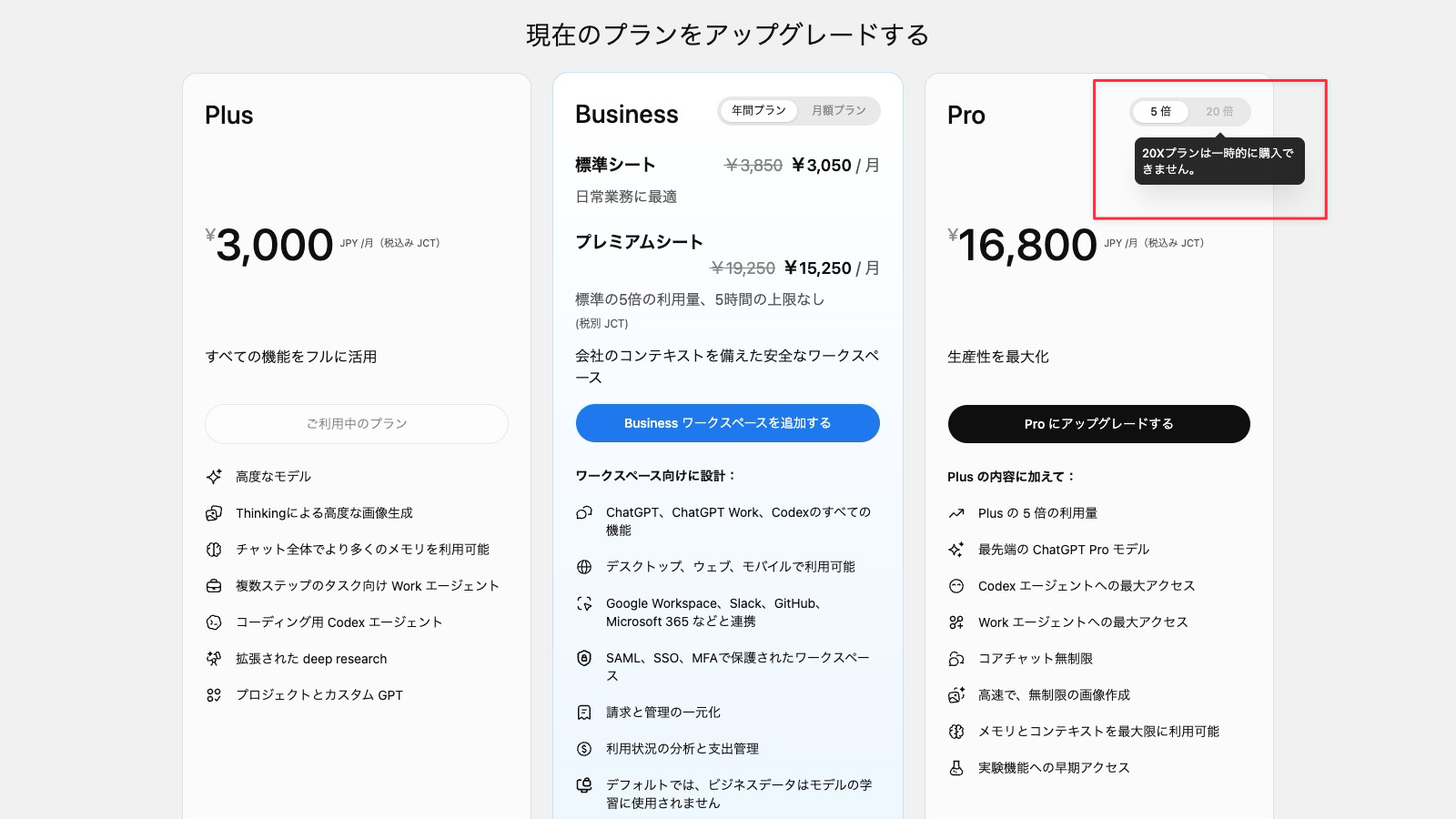Click the ワークスペース向けに設計： heading
The image size is (1456, 819).
pyautogui.click(x=656, y=476)
